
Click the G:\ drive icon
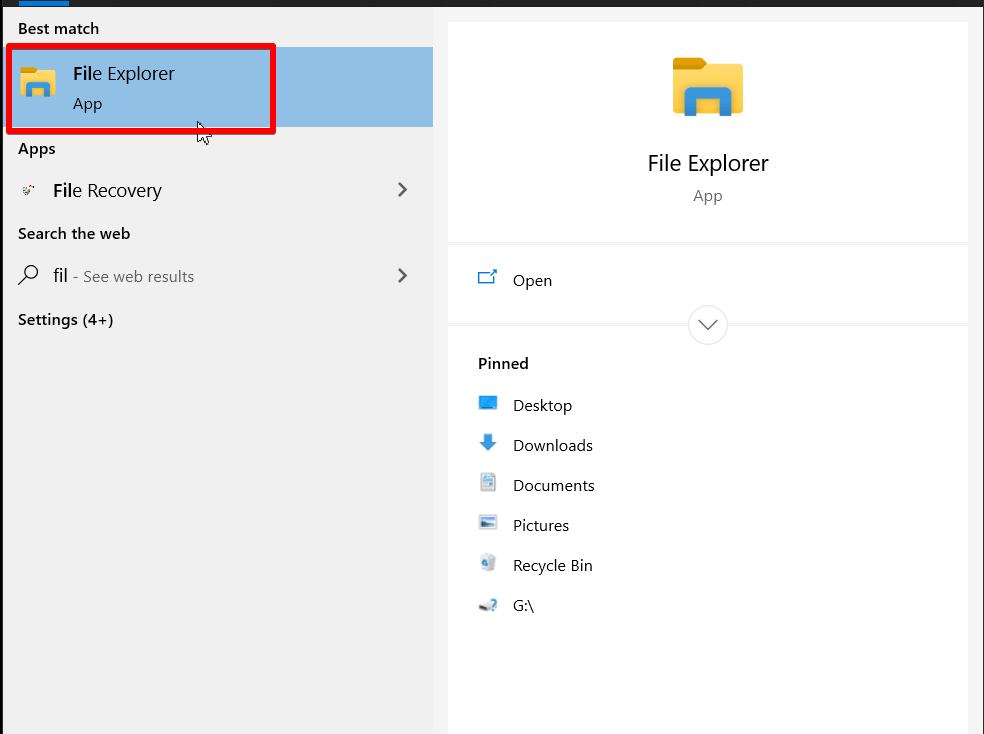tap(488, 605)
